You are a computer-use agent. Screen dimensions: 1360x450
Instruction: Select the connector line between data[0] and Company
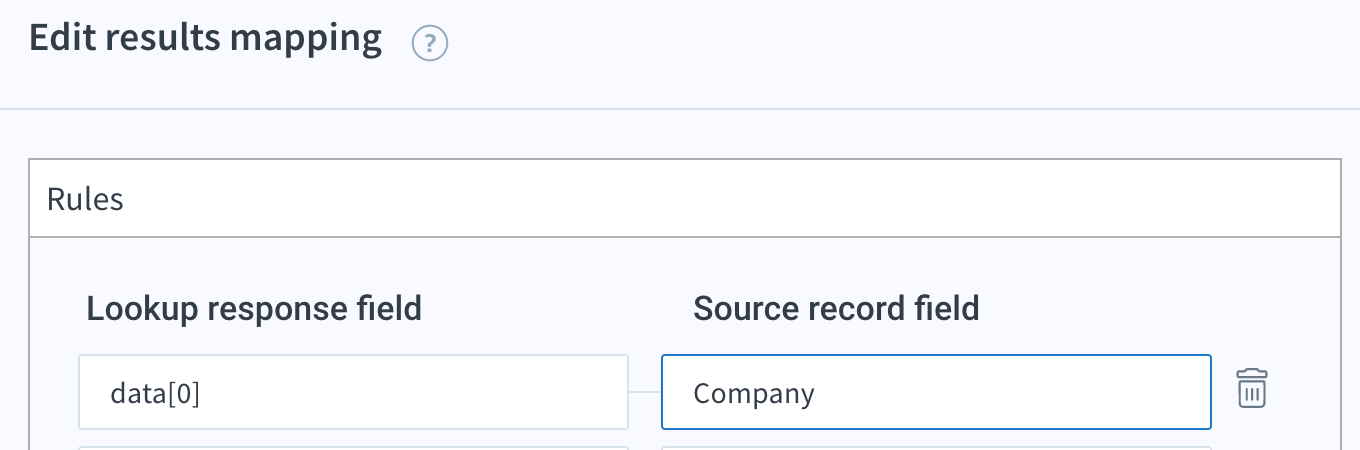645,392
